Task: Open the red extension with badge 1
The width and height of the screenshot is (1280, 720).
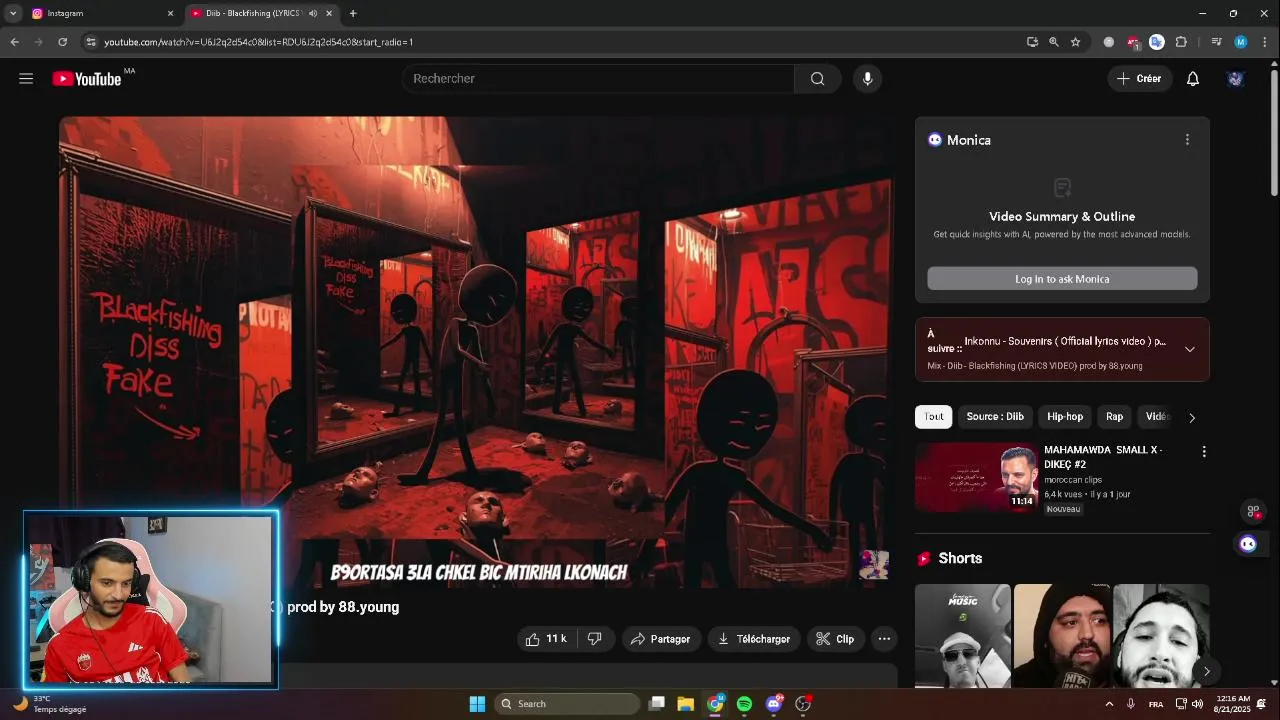Action: (1133, 42)
